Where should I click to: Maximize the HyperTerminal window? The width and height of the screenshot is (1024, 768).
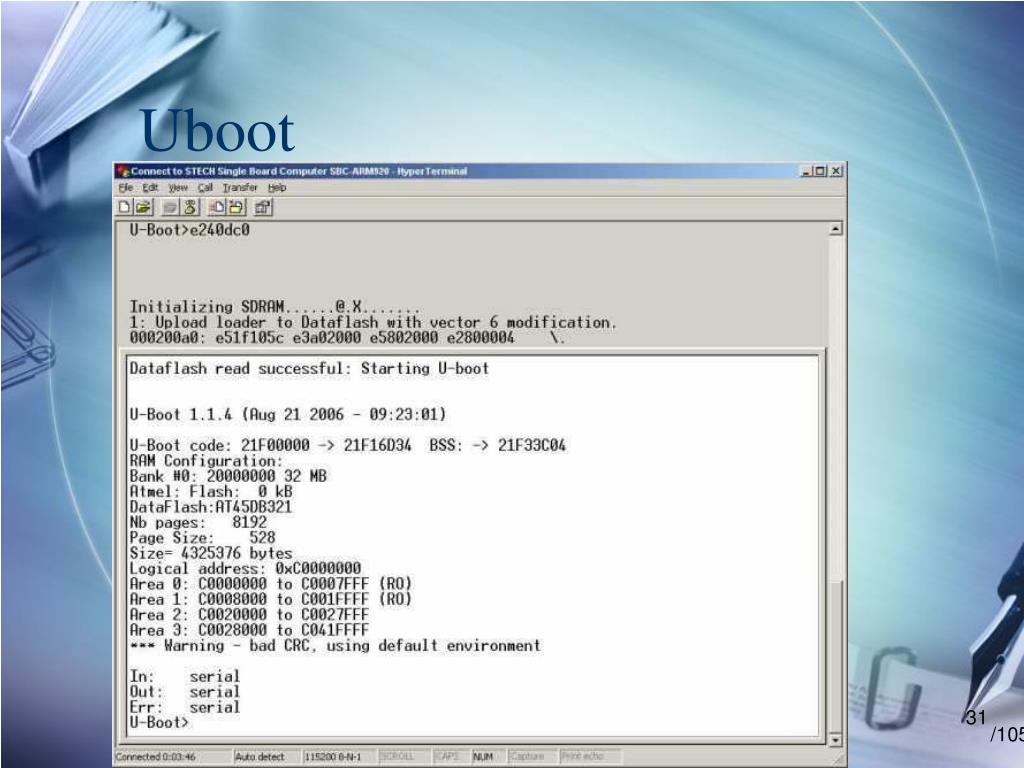[820, 171]
